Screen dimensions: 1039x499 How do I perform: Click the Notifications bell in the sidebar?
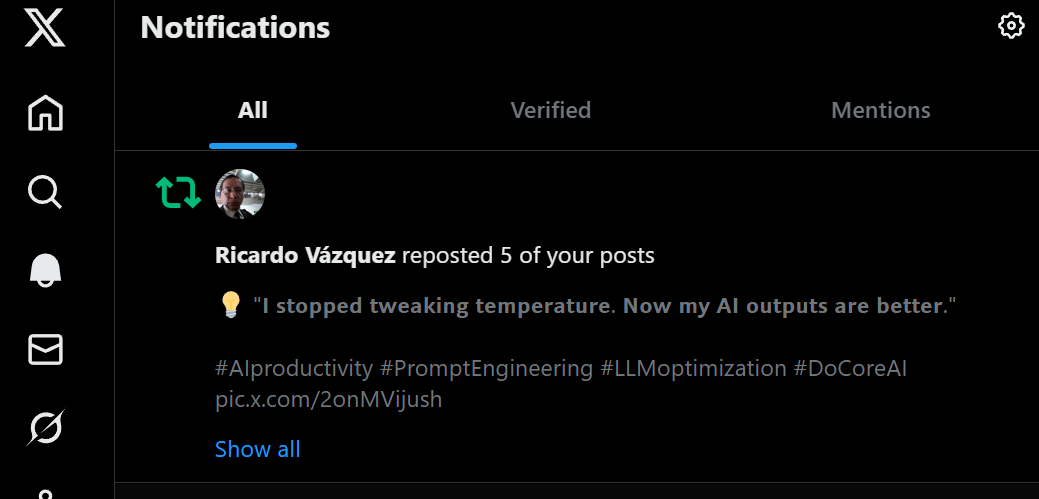45,269
